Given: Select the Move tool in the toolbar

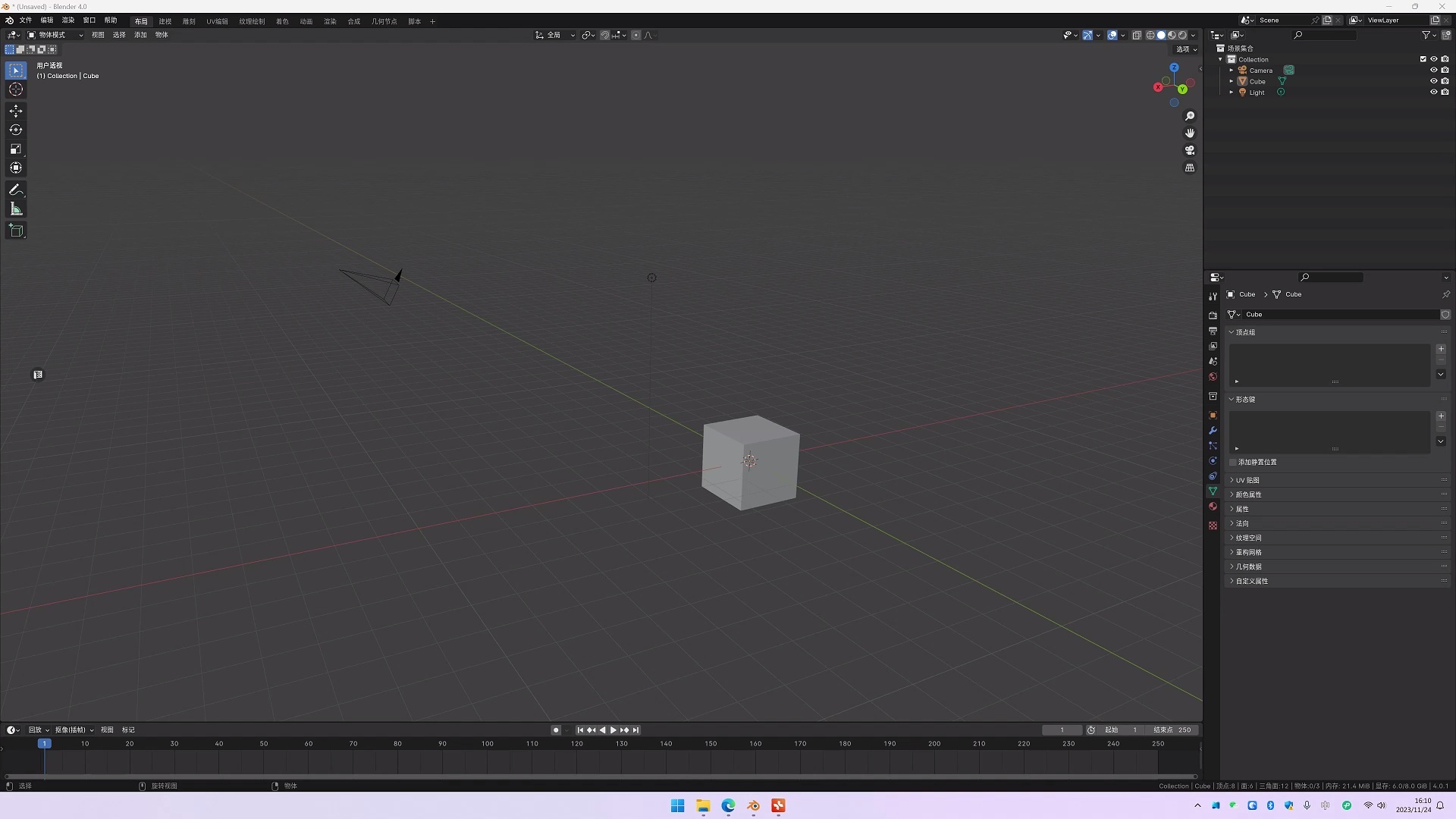Looking at the screenshot, I should click(x=16, y=111).
